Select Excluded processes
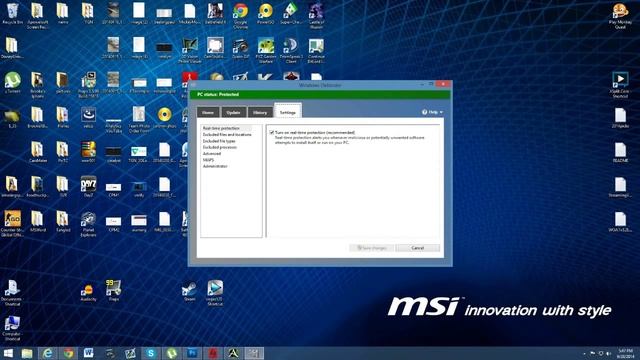640x360 pixels. point(220,147)
